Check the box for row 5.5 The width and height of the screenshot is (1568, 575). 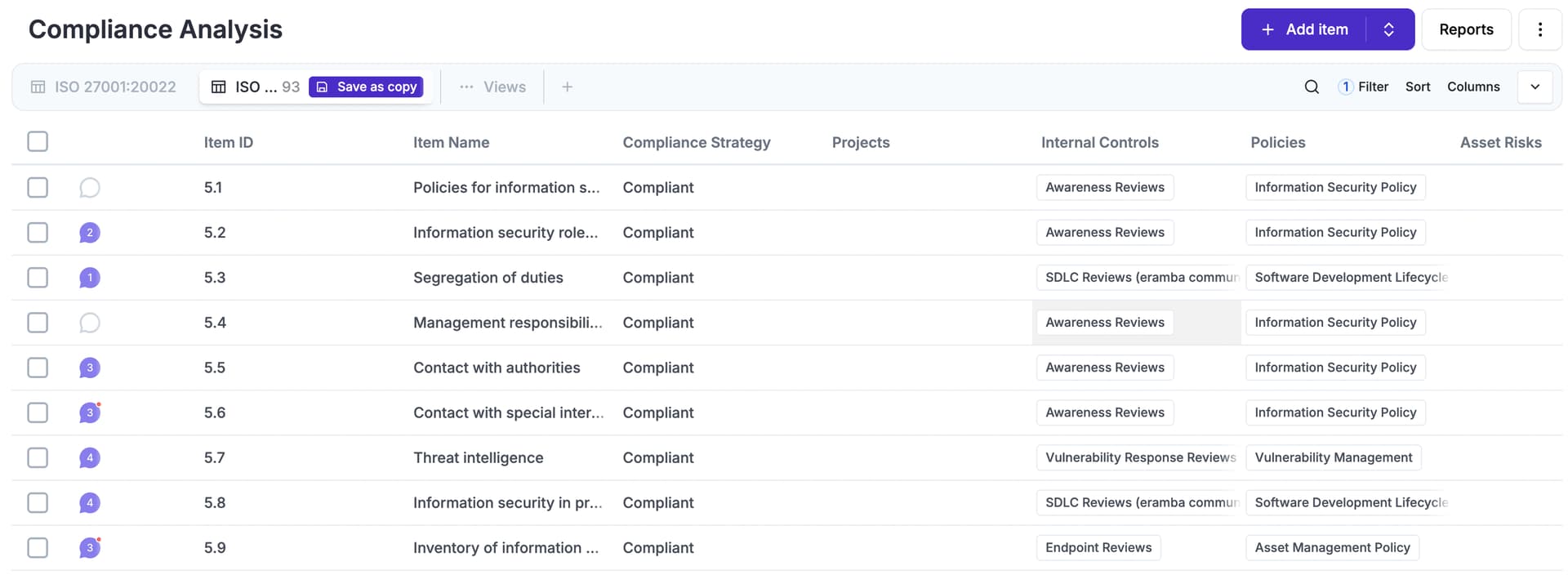pos(38,367)
